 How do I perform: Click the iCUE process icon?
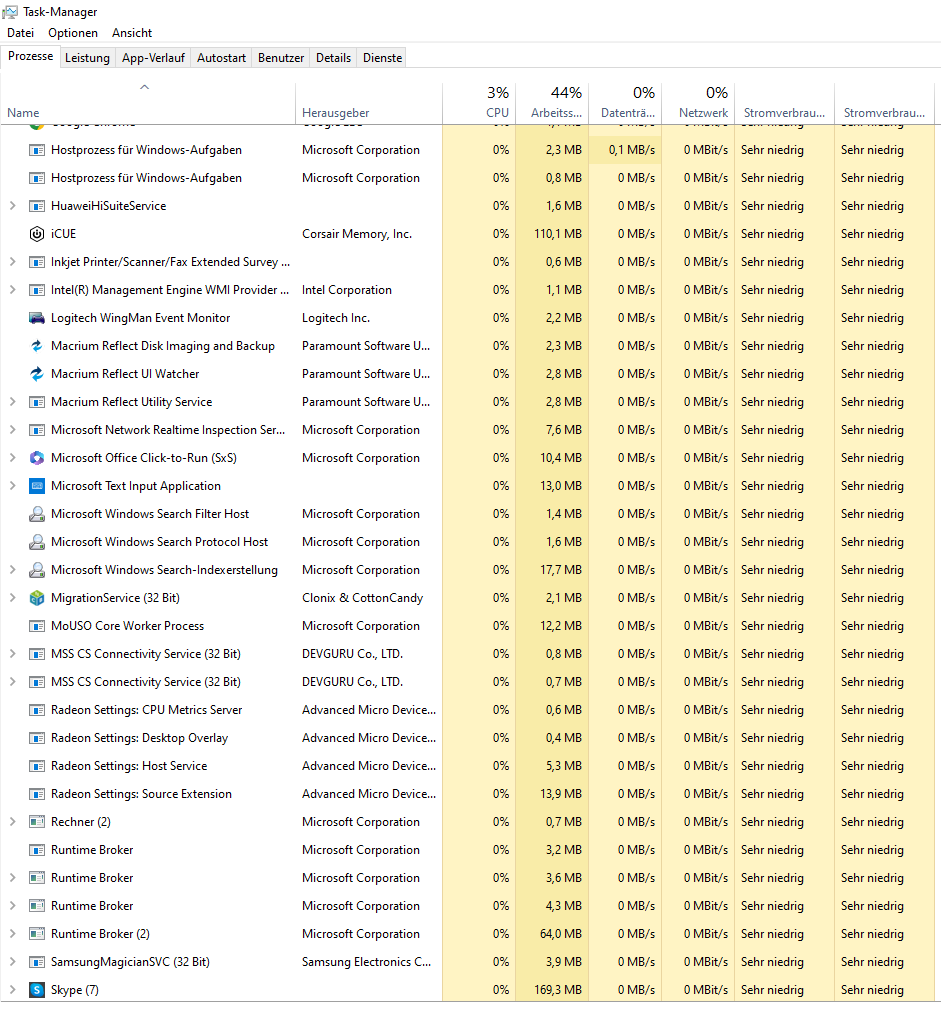click(37, 234)
